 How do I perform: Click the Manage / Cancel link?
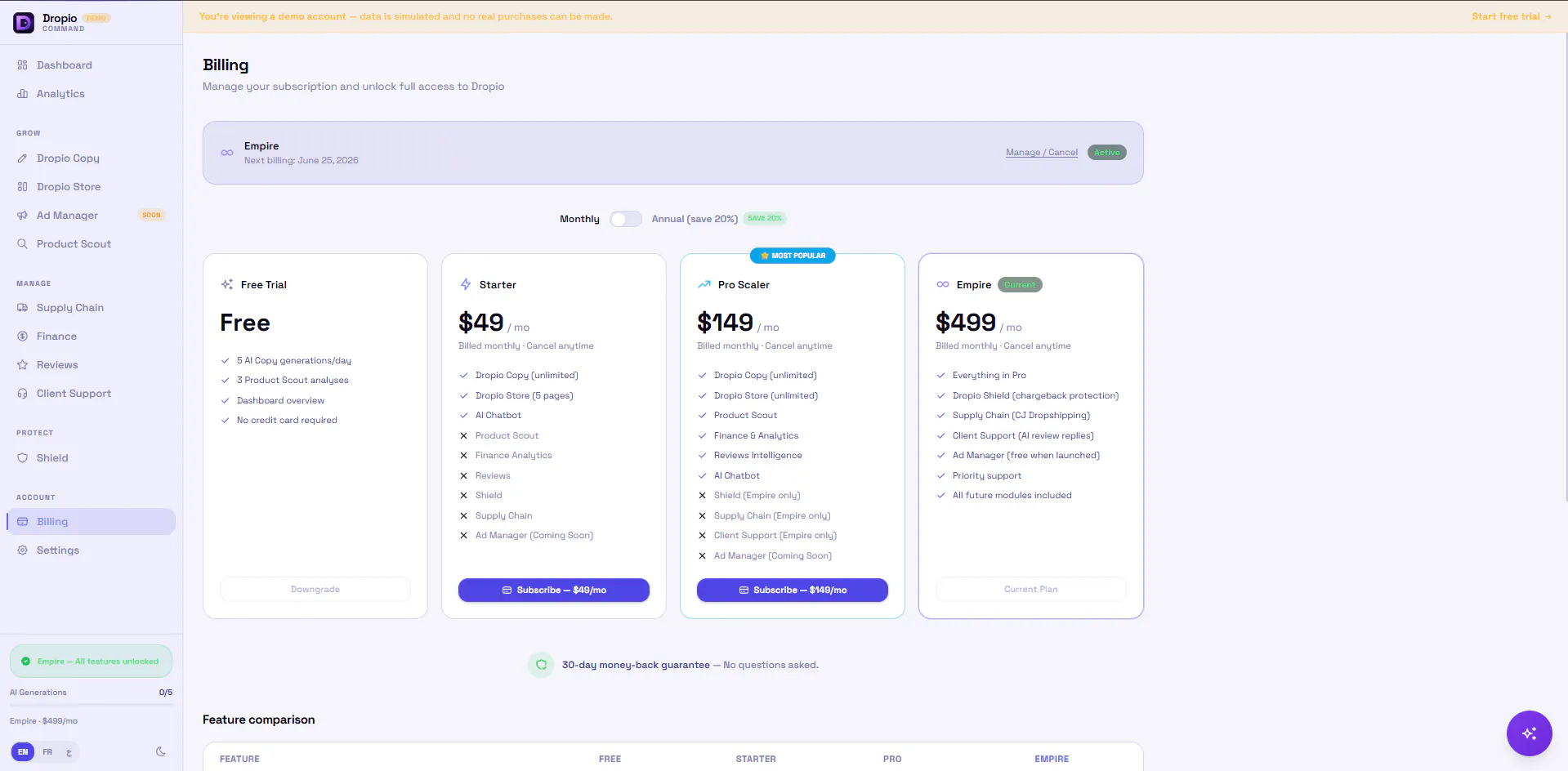pos(1042,153)
